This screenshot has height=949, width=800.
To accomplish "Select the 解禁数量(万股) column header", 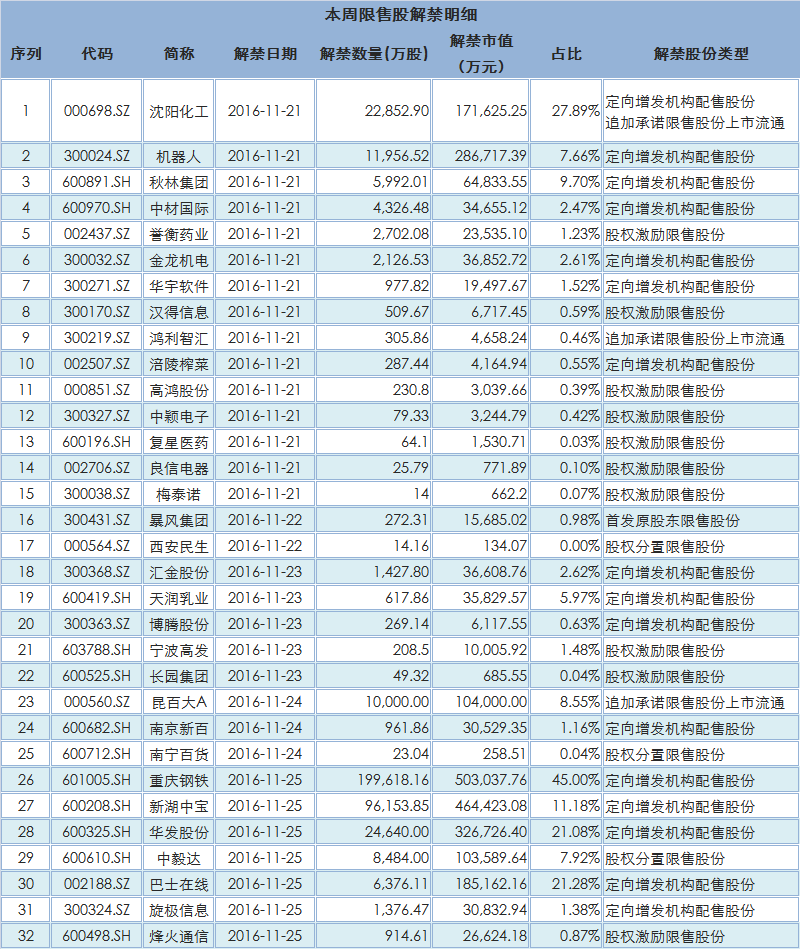I will coord(373,54).
